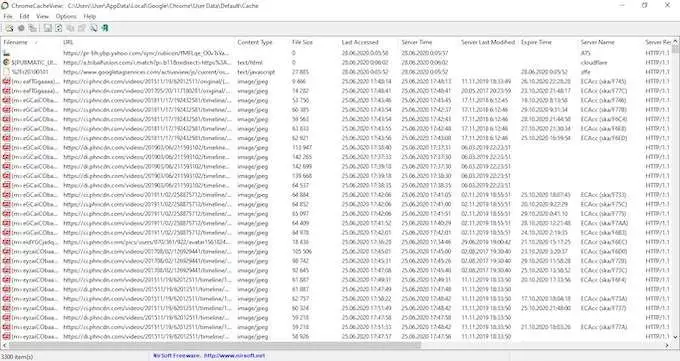Click the ECAcc (ska/F745) server name cell
Screen dimensions: 680x361
click(604, 81)
